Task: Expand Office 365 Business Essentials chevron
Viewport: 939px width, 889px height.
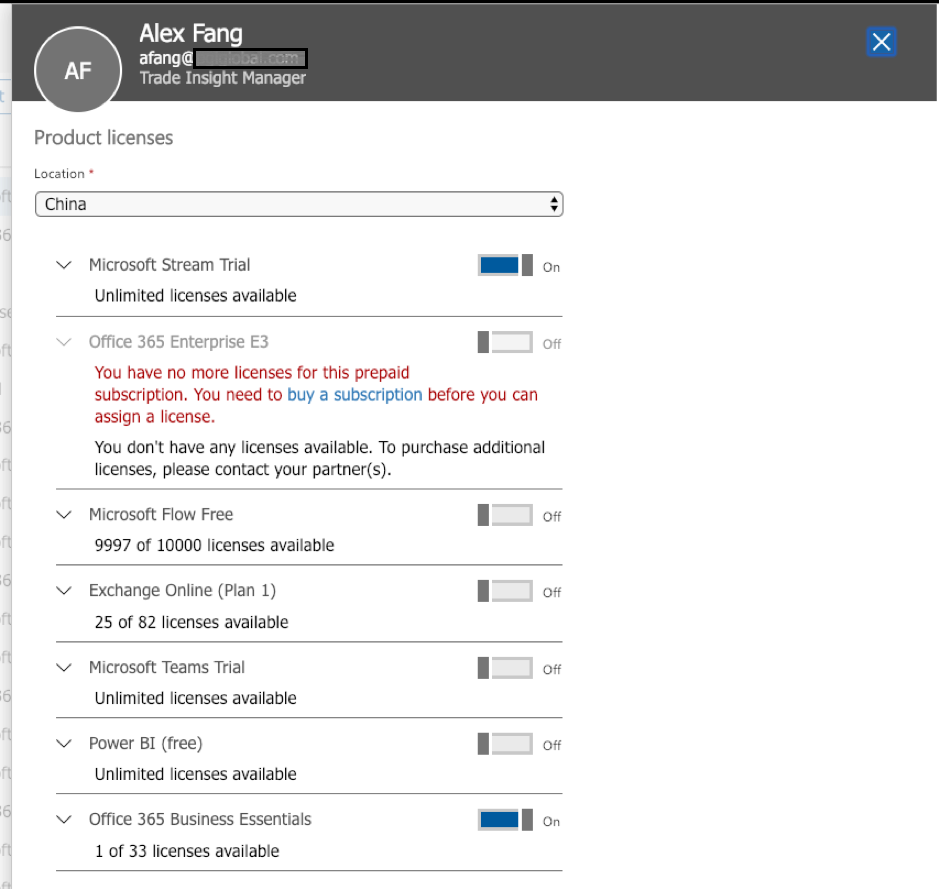Action: (x=64, y=819)
